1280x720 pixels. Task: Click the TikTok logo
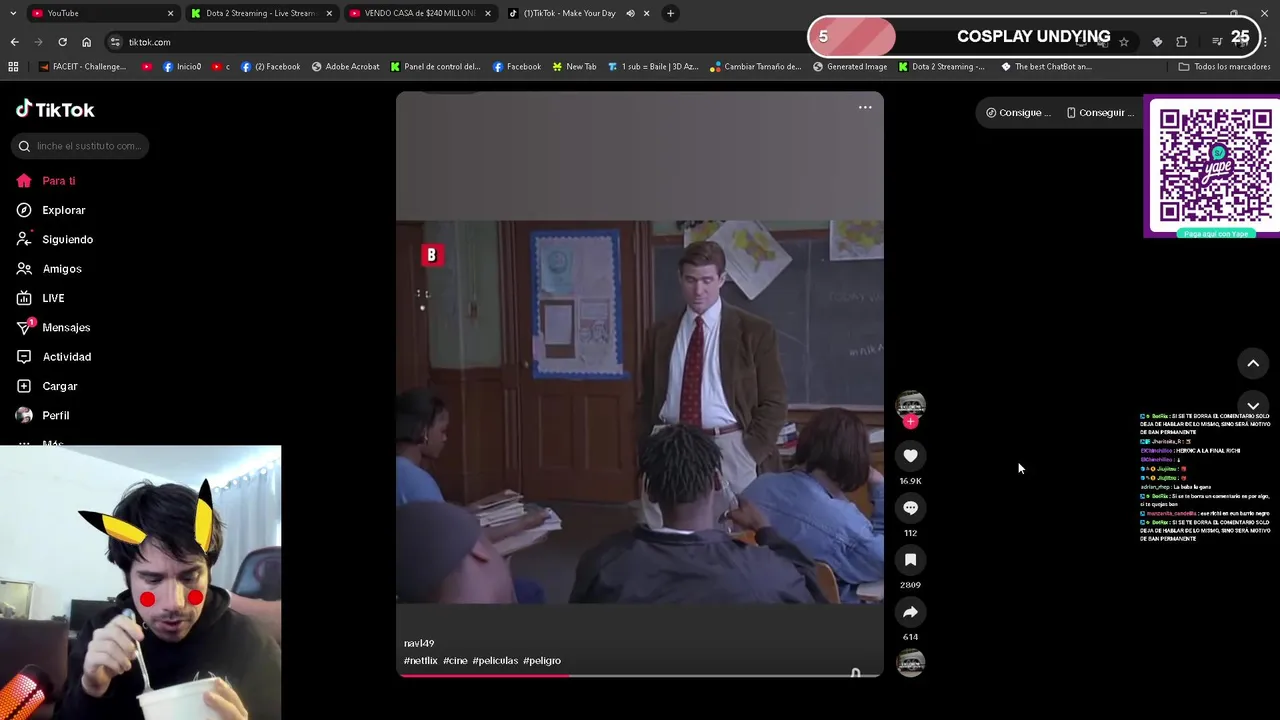(x=55, y=110)
